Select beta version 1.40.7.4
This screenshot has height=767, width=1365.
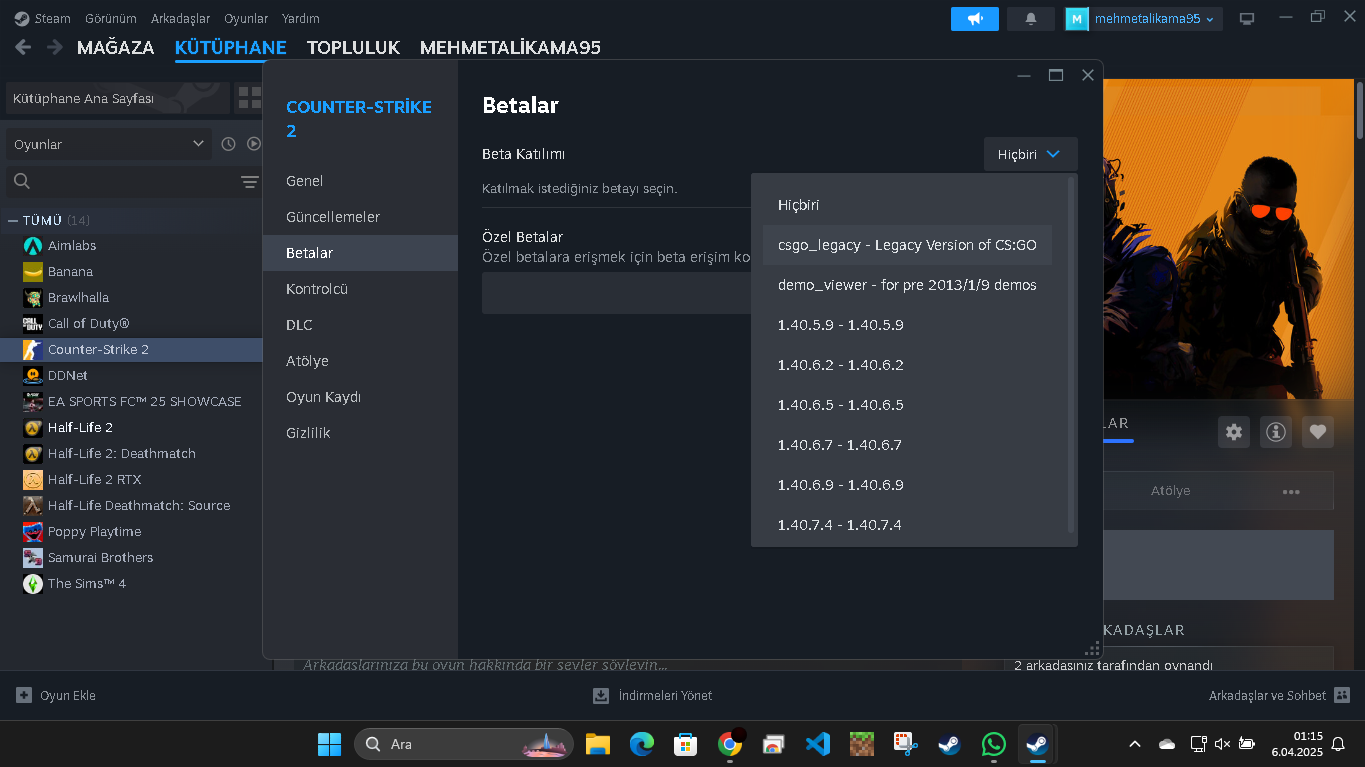pyautogui.click(x=908, y=525)
